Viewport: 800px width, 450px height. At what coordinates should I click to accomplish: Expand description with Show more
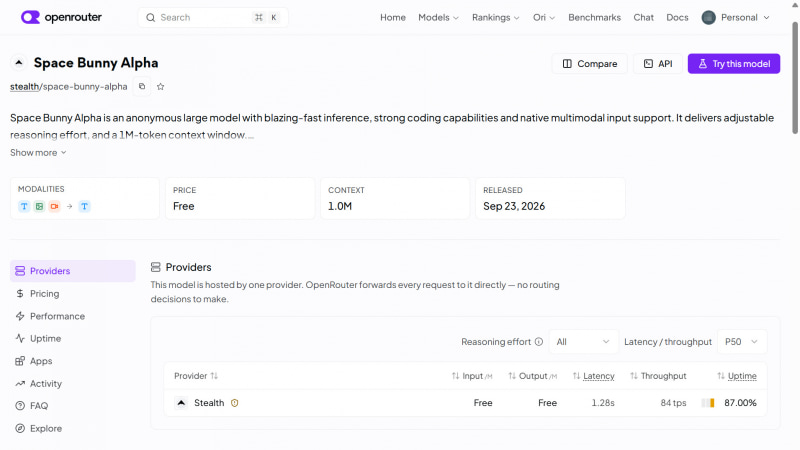click(38, 153)
